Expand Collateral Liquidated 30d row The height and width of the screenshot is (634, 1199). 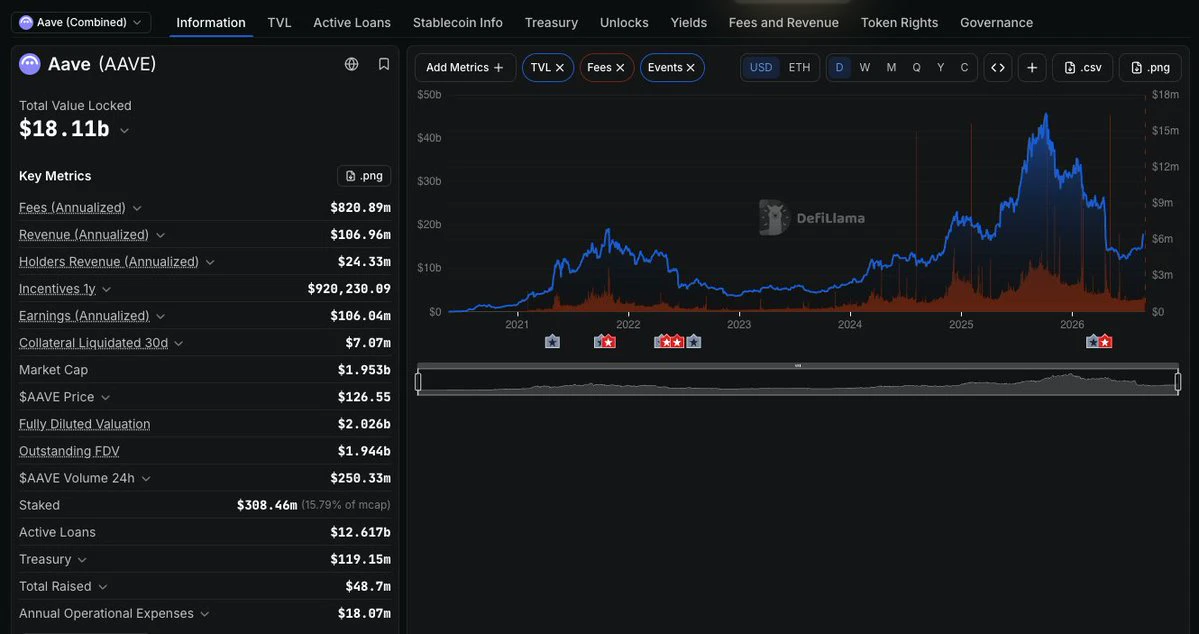coord(178,343)
